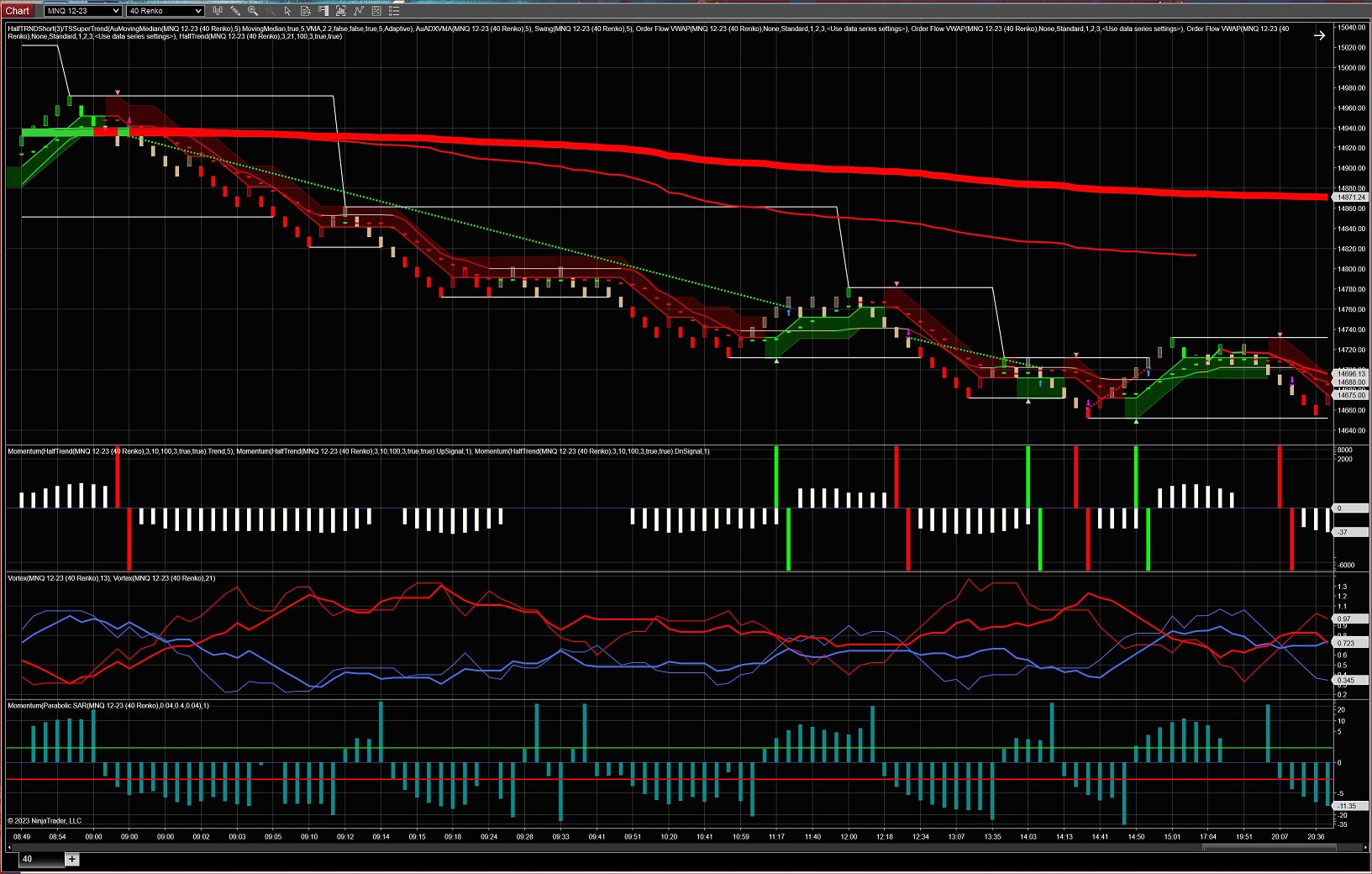Click the 14:03 time axis label

pyautogui.click(x=1028, y=836)
